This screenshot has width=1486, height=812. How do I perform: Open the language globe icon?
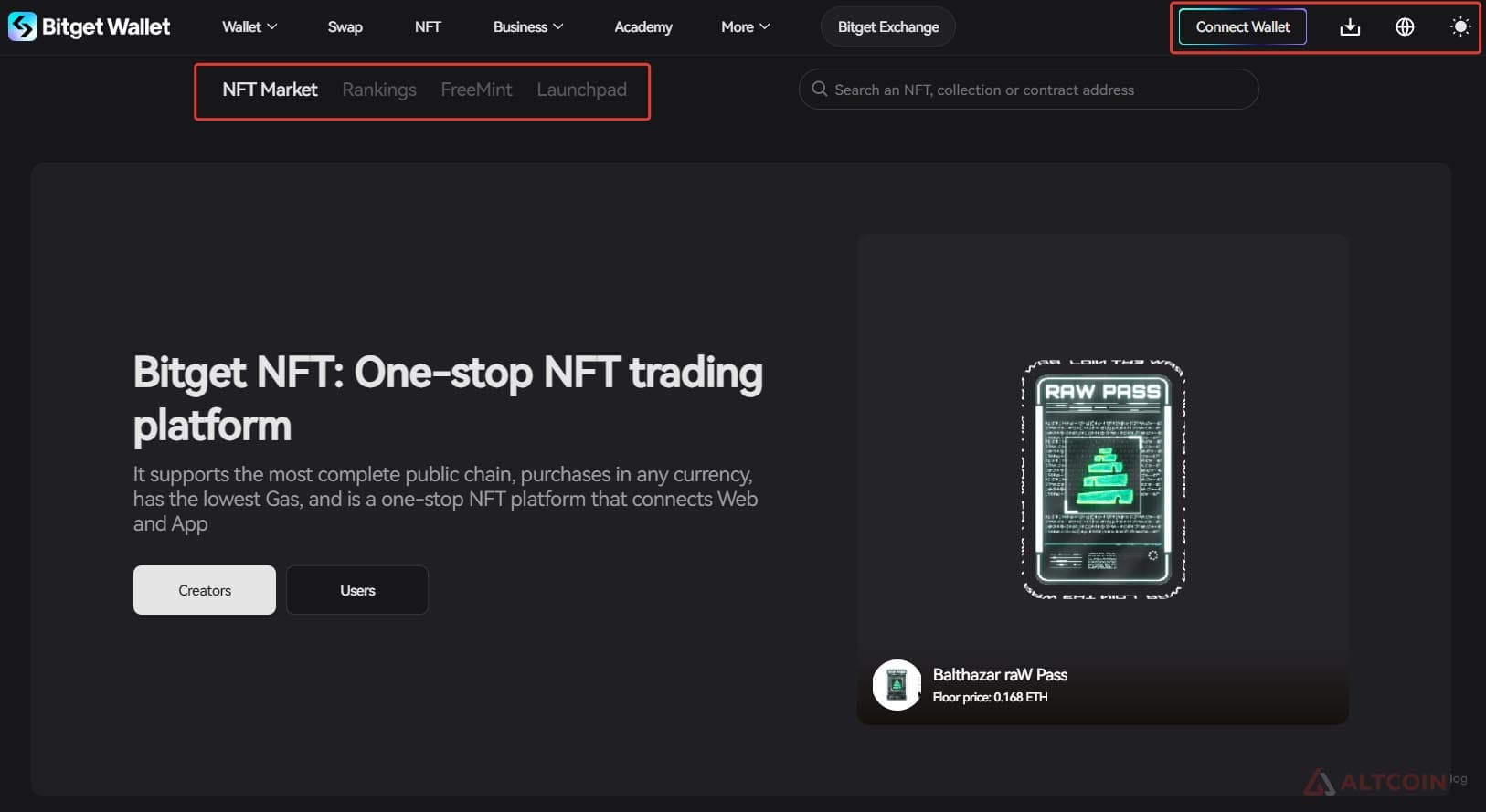click(x=1405, y=27)
